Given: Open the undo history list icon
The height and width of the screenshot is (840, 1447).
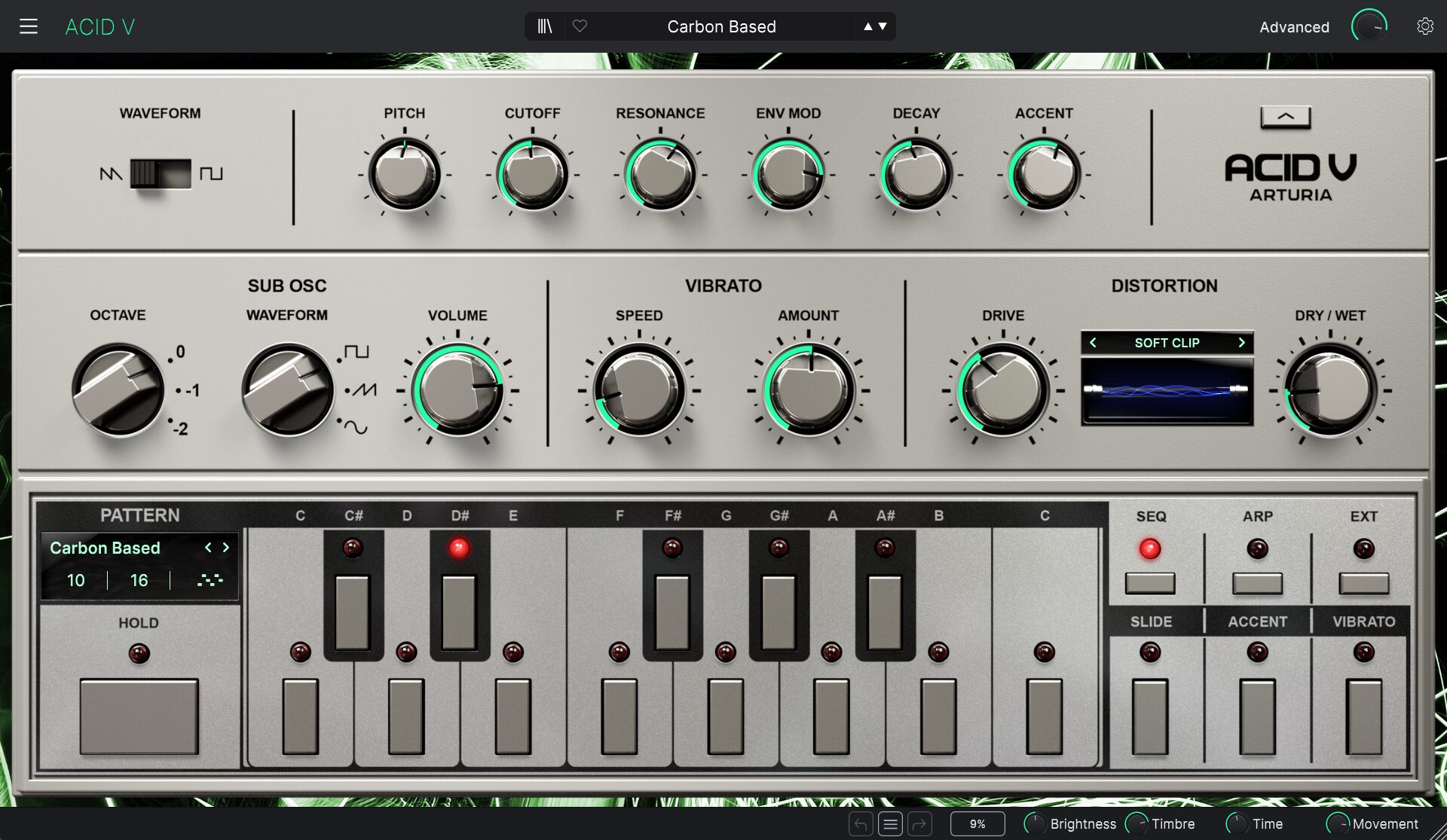Looking at the screenshot, I should click(890, 824).
